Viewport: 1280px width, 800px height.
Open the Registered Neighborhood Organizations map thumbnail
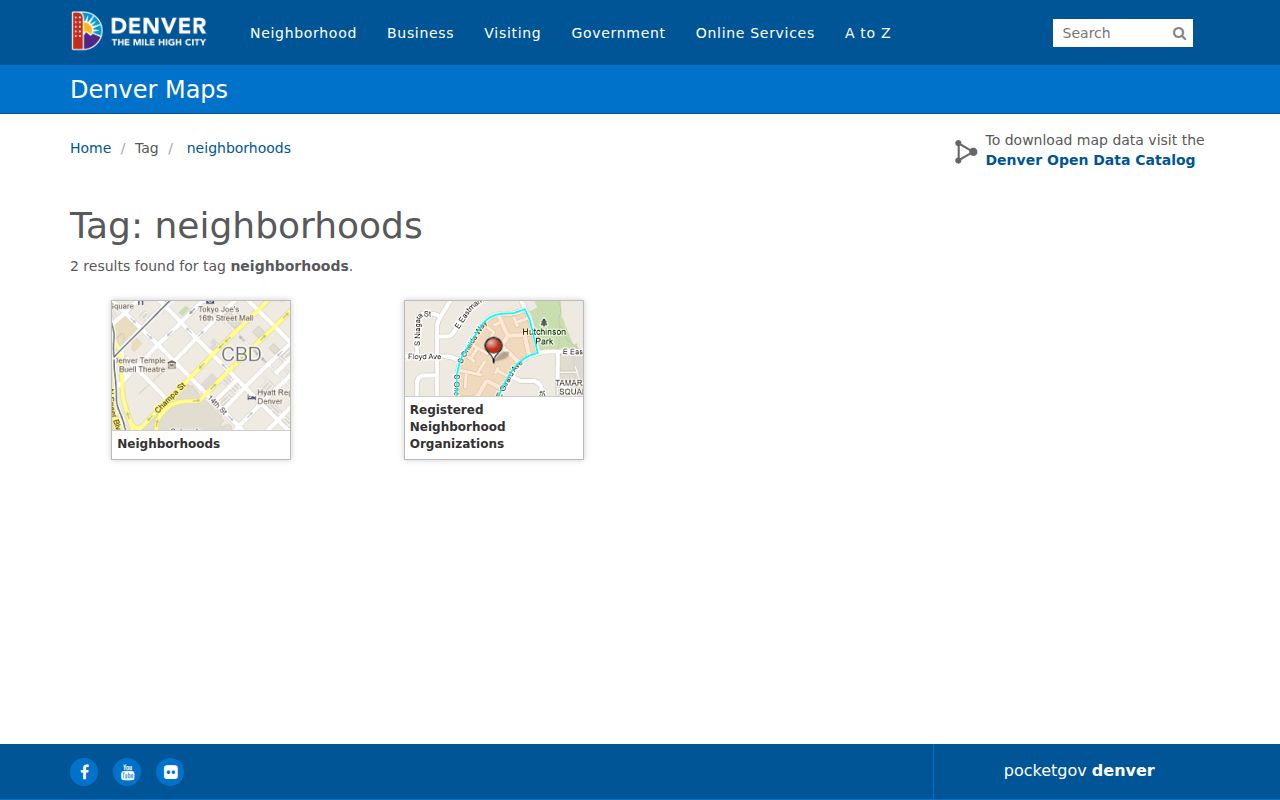494,349
